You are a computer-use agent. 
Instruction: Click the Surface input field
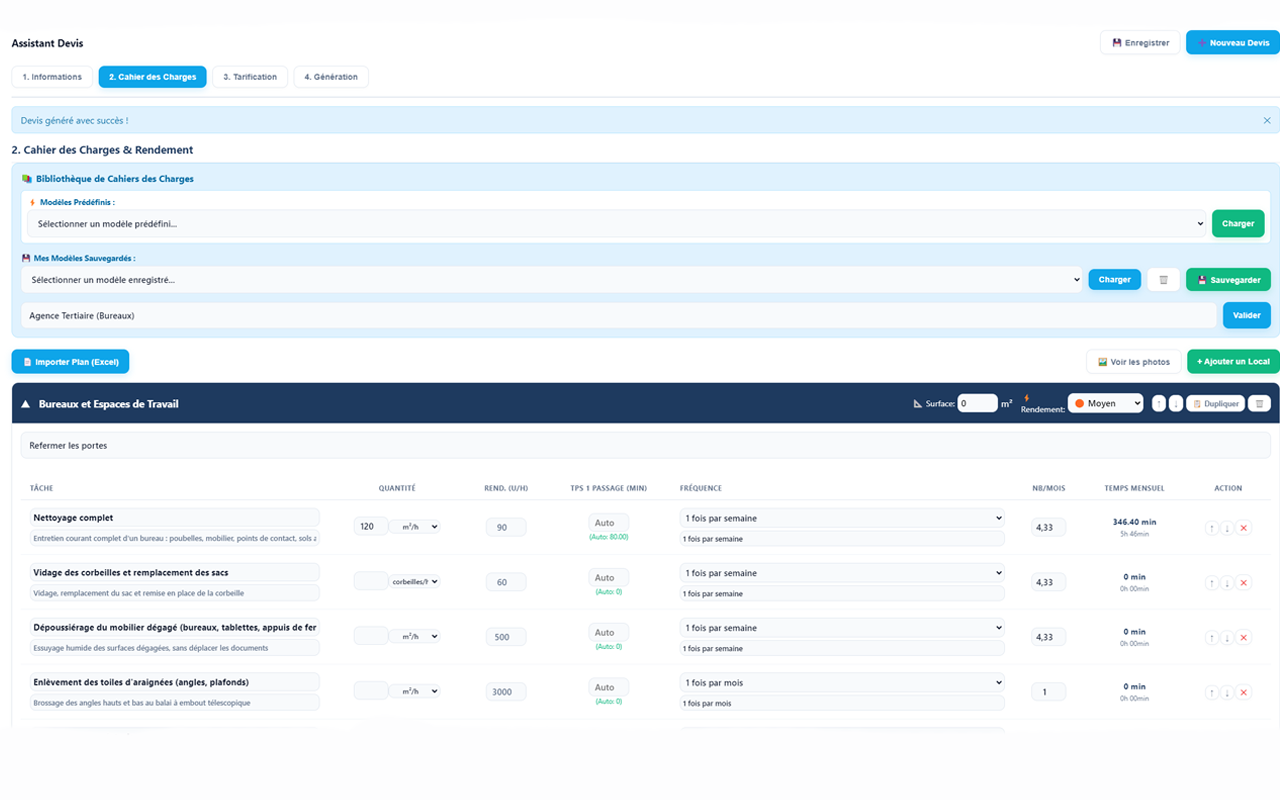click(x=977, y=403)
